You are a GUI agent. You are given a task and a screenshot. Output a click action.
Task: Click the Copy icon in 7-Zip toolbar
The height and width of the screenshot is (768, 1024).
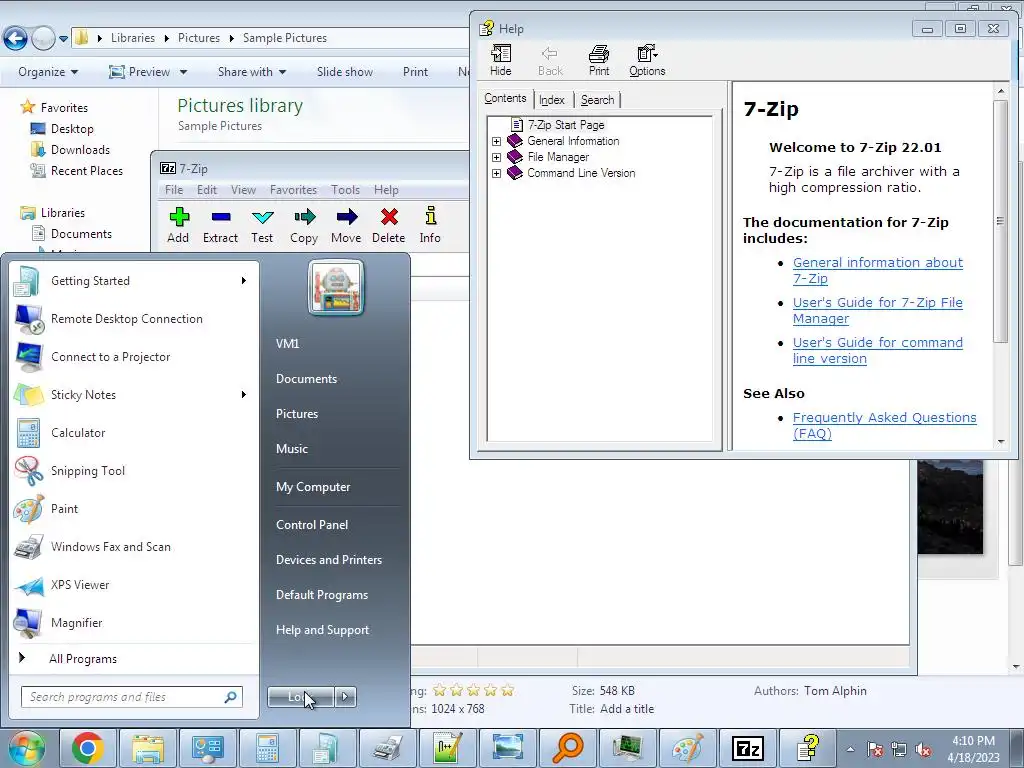pos(304,225)
